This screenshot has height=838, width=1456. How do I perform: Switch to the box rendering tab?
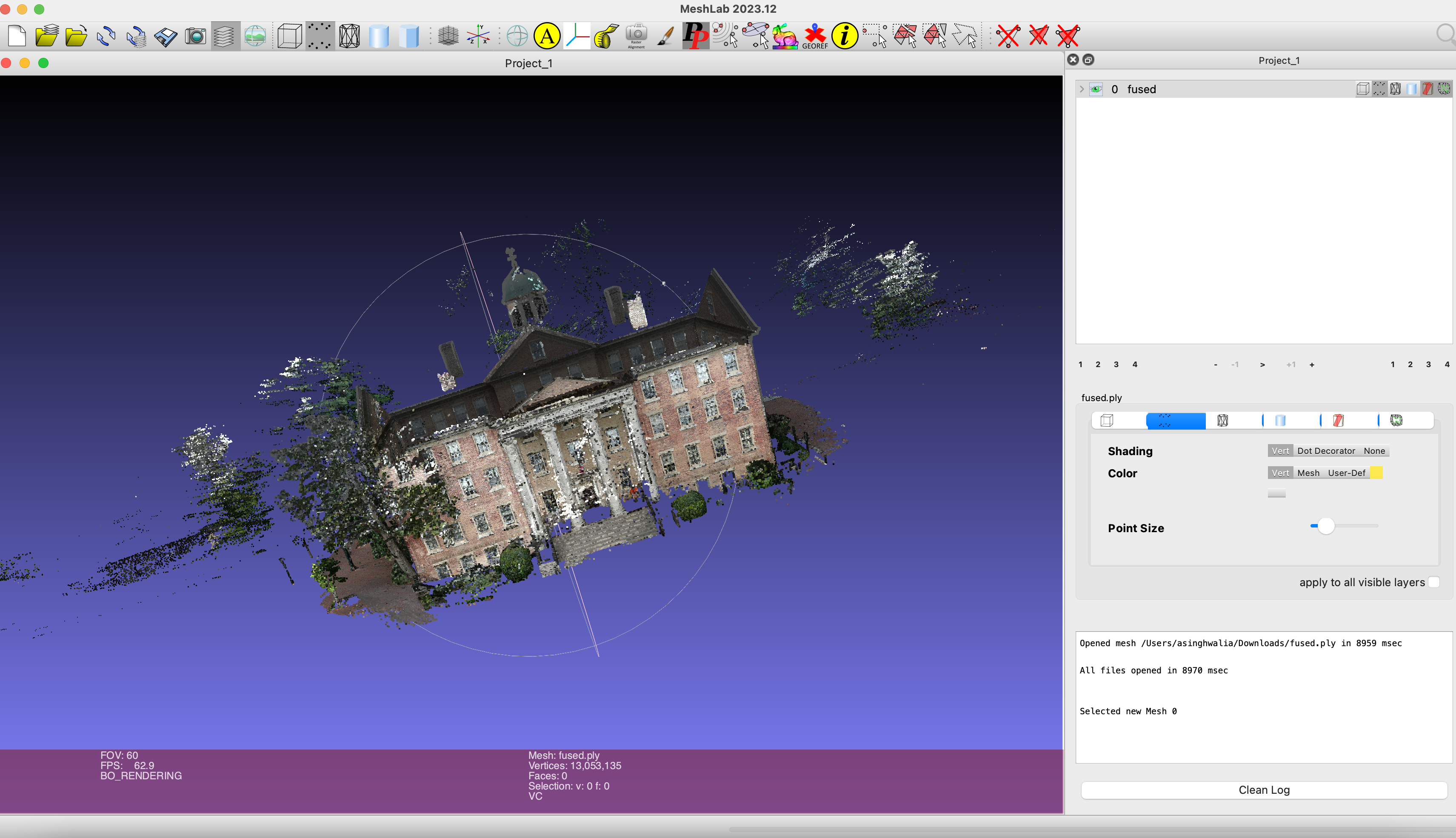coord(1107,420)
